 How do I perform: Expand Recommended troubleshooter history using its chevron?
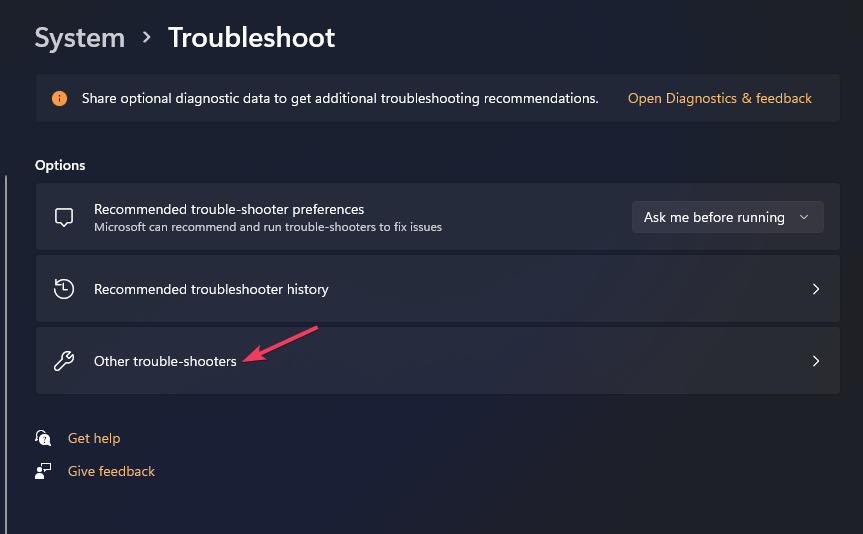[816, 289]
